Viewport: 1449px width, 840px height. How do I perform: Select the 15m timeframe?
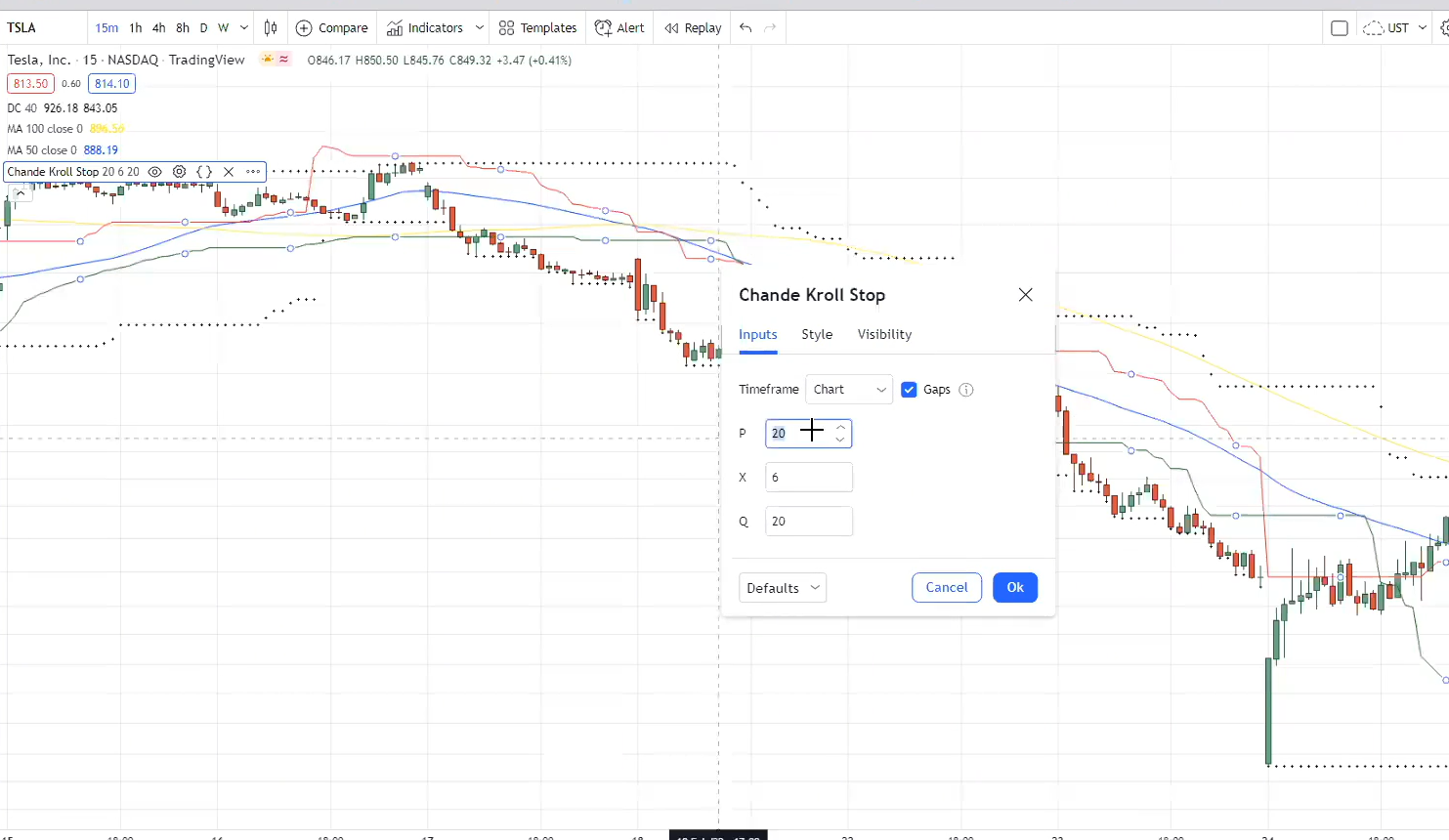point(107,27)
